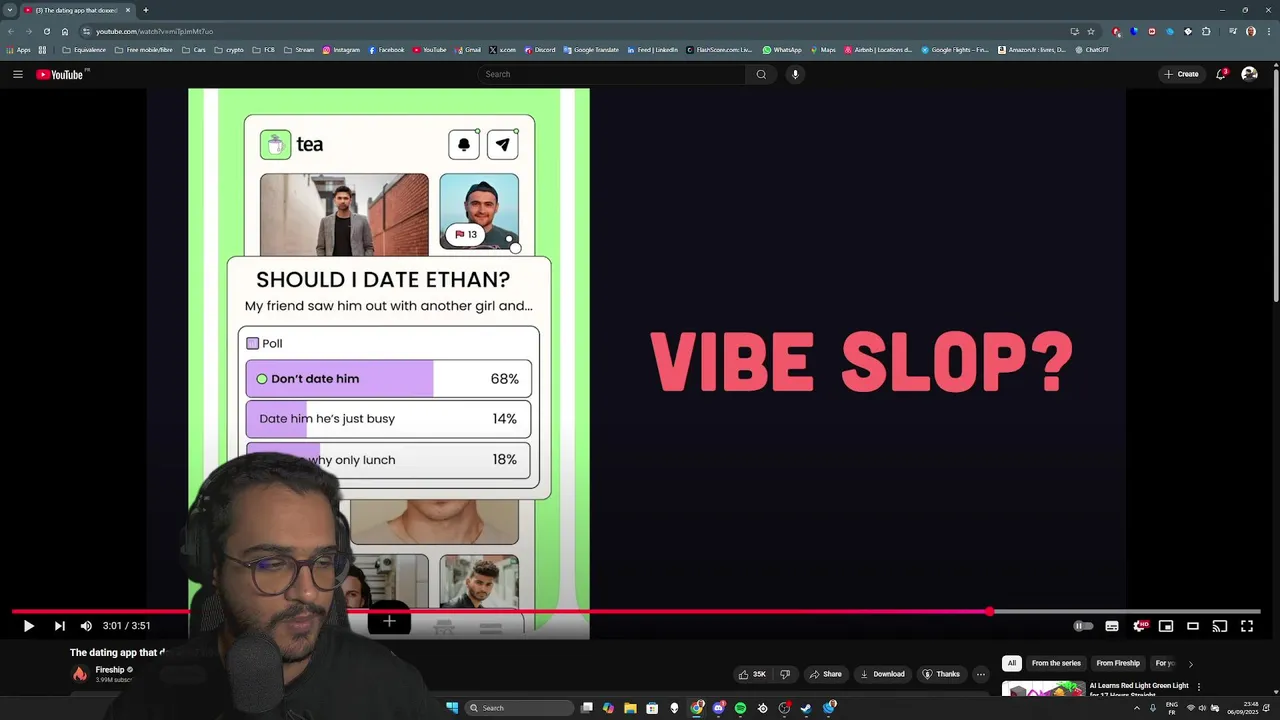Toggle theater mode
This screenshot has height=720, width=1280.
coord(1193,626)
